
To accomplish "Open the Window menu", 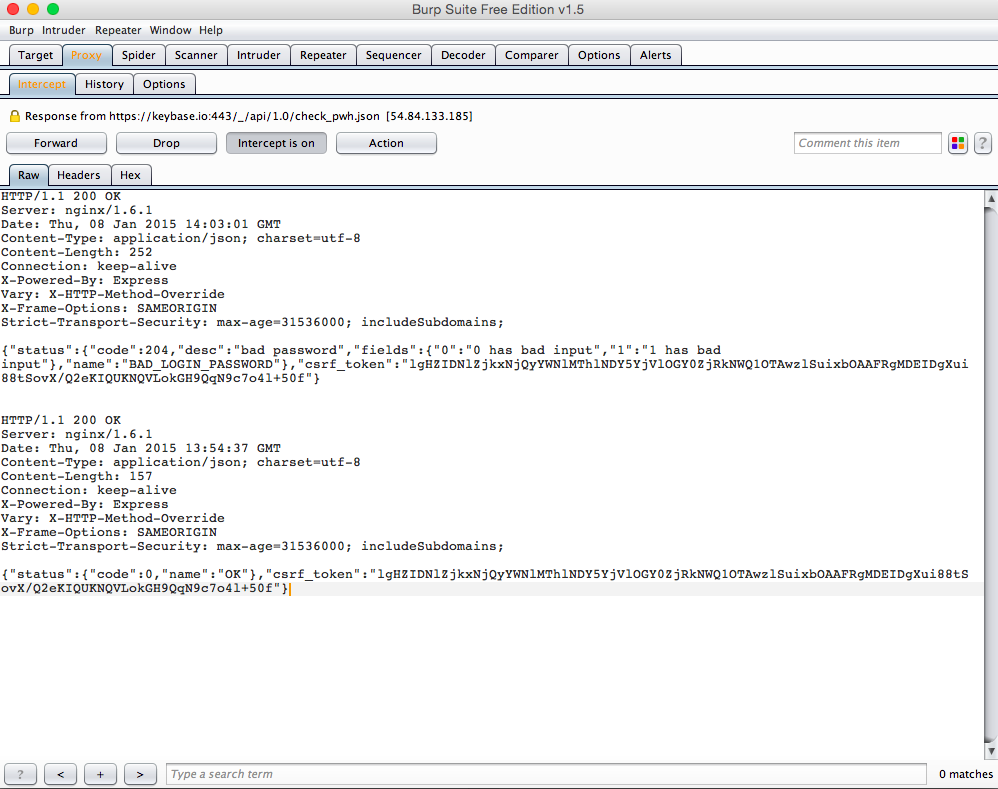I will pos(171,30).
